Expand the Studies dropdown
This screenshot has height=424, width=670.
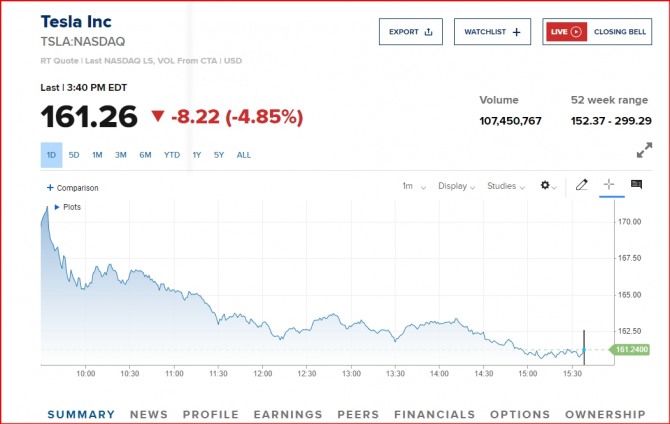506,186
